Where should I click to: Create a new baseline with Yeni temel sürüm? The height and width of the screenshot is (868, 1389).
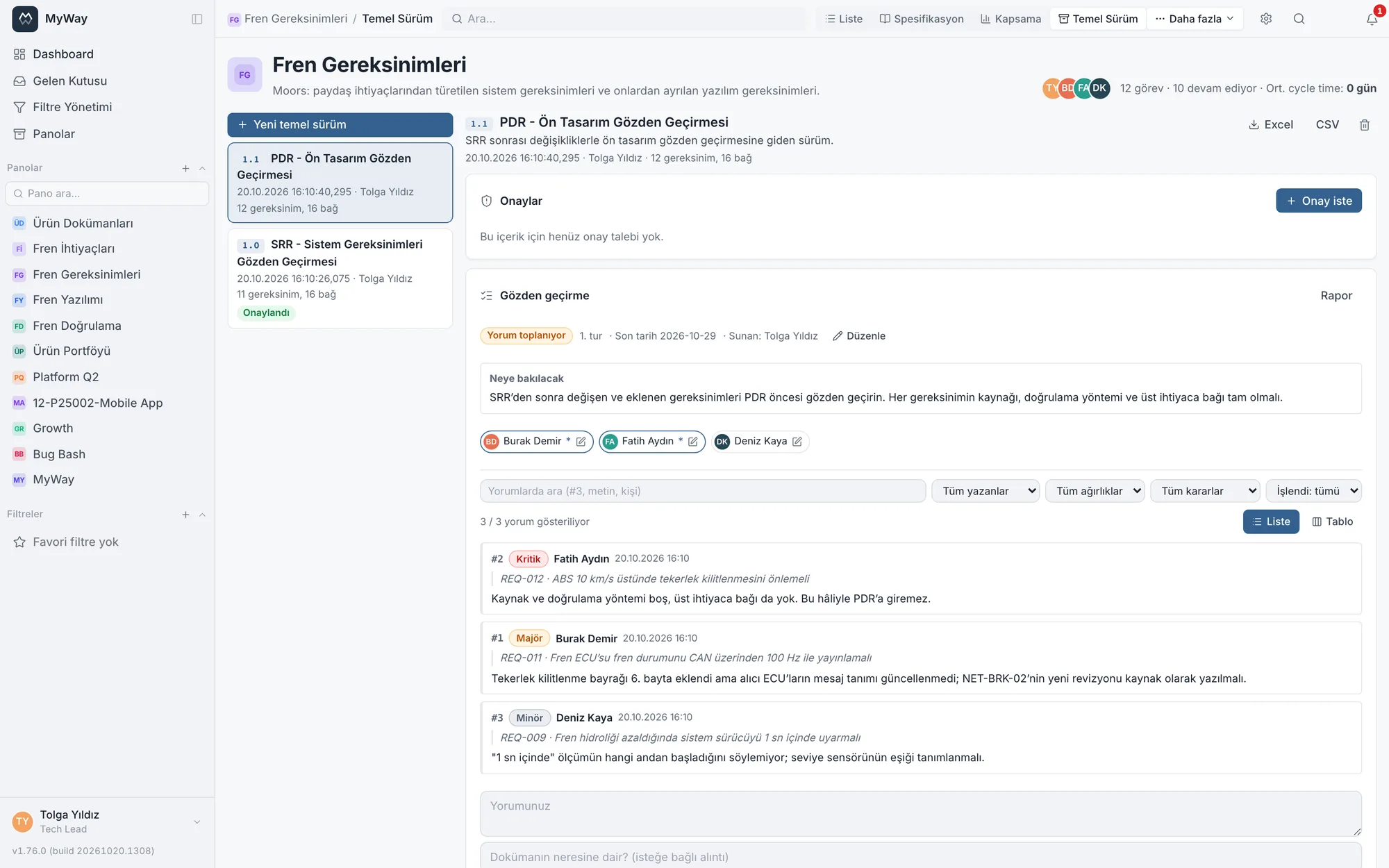tap(340, 125)
